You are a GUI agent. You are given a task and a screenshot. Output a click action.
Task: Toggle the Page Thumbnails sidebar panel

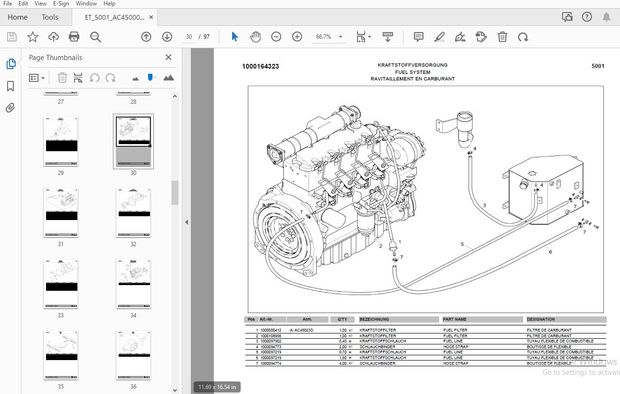pos(11,64)
